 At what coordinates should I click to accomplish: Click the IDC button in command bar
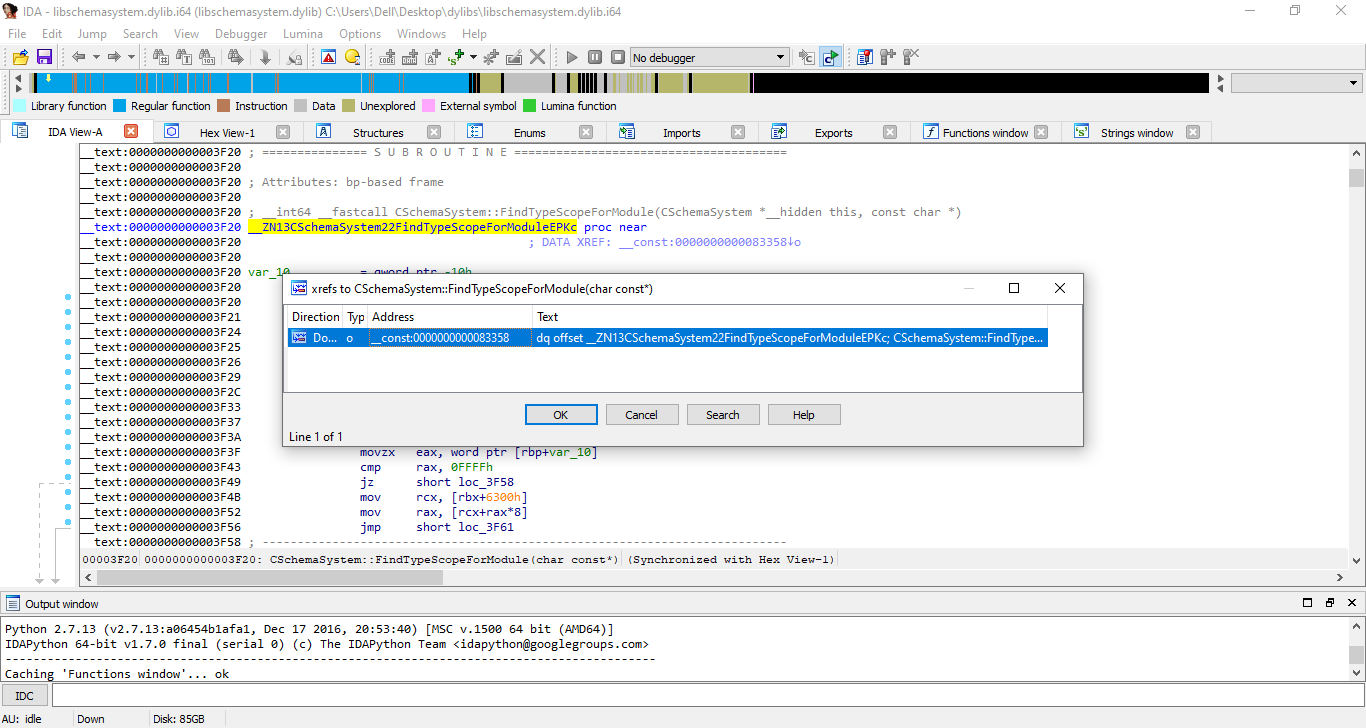pyautogui.click(x=25, y=695)
